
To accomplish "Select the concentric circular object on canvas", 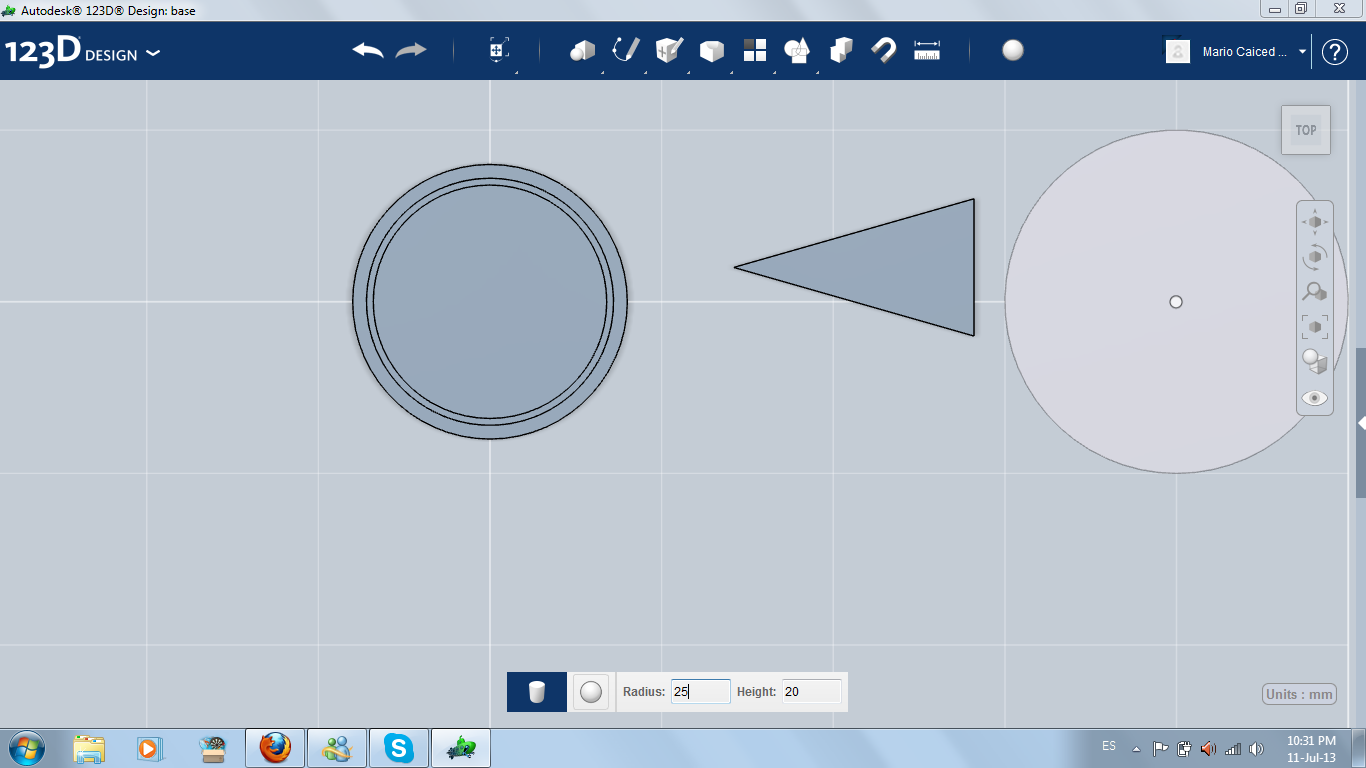I will 490,302.
